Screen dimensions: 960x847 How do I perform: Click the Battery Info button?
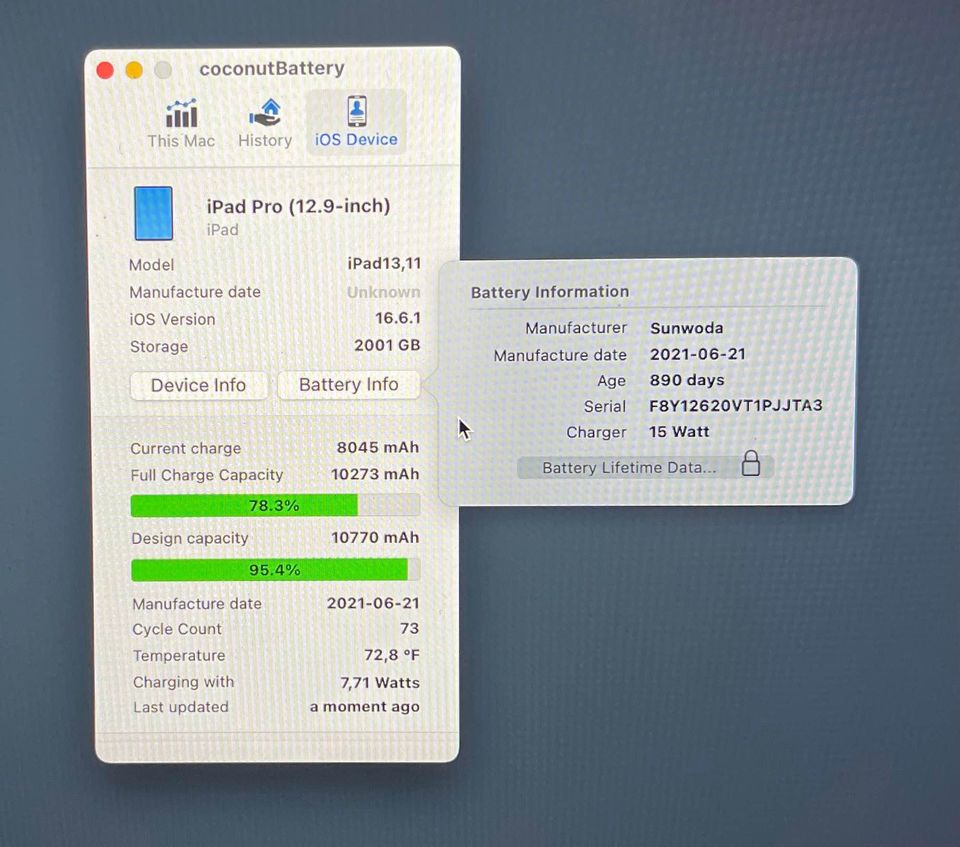tap(348, 385)
